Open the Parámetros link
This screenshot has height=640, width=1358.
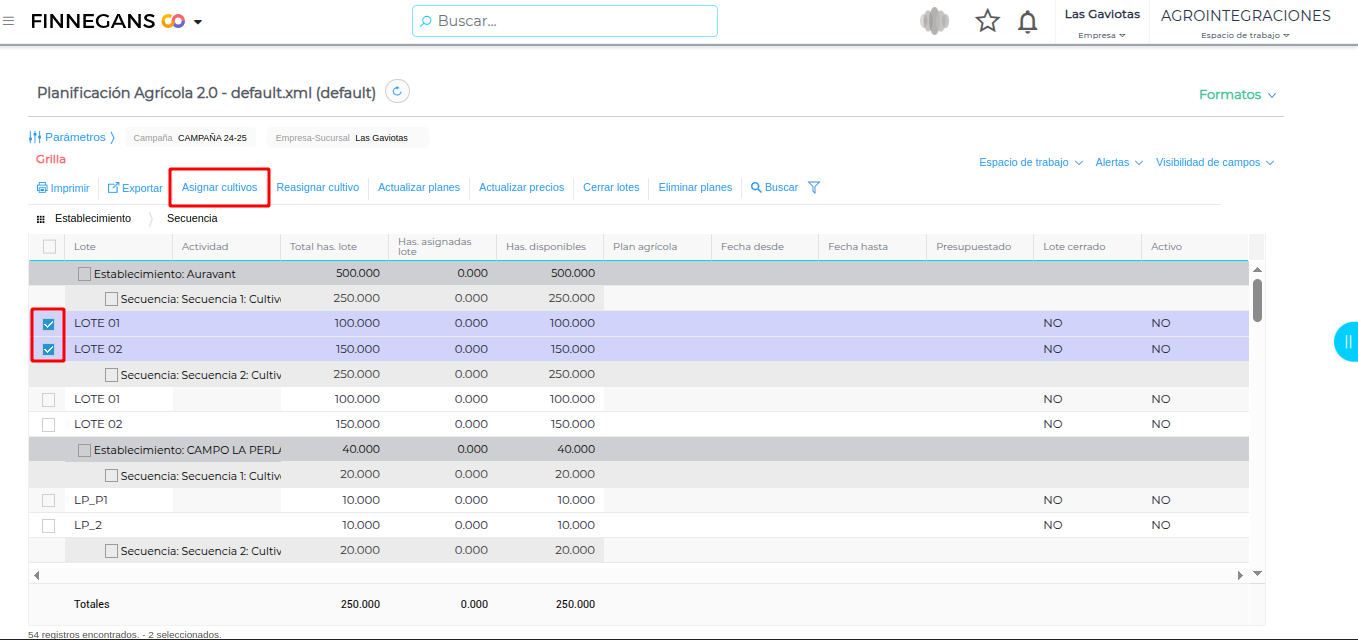click(73, 137)
